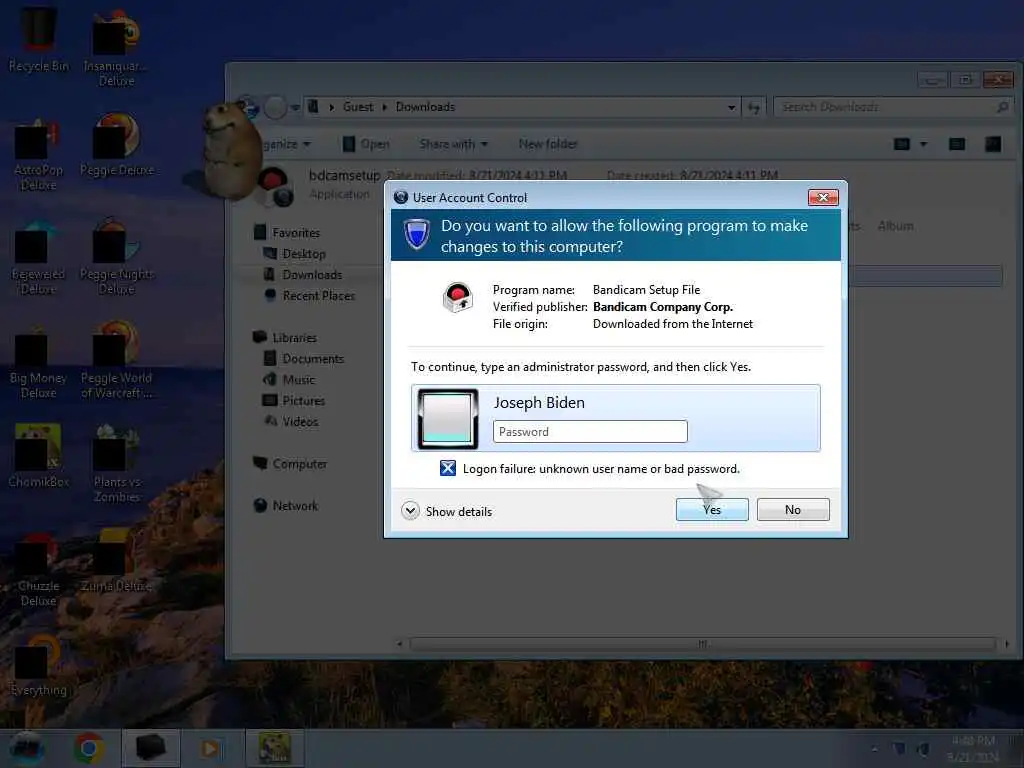Screen dimensions: 1024x768
Task: Select Music library in Explorer sidebar
Action: (x=298, y=379)
